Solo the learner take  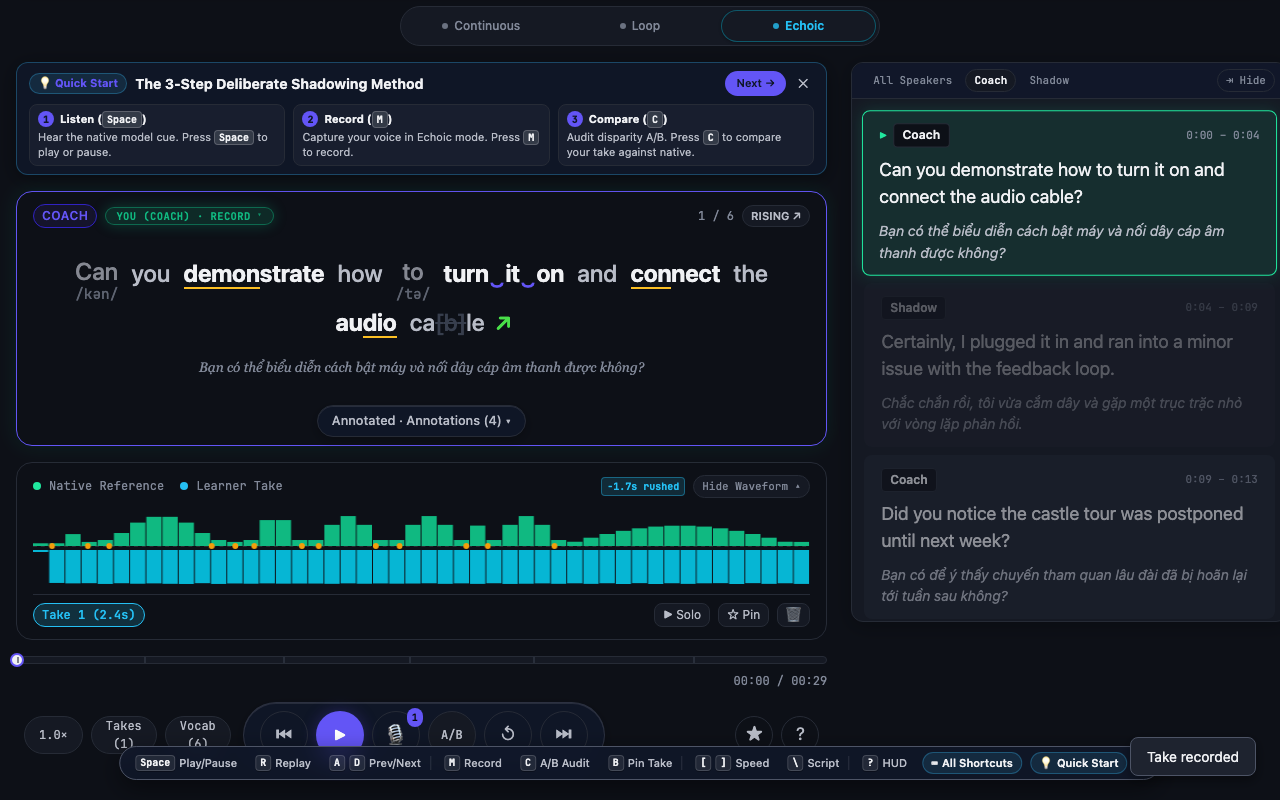pyautogui.click(x=682, y=615)
